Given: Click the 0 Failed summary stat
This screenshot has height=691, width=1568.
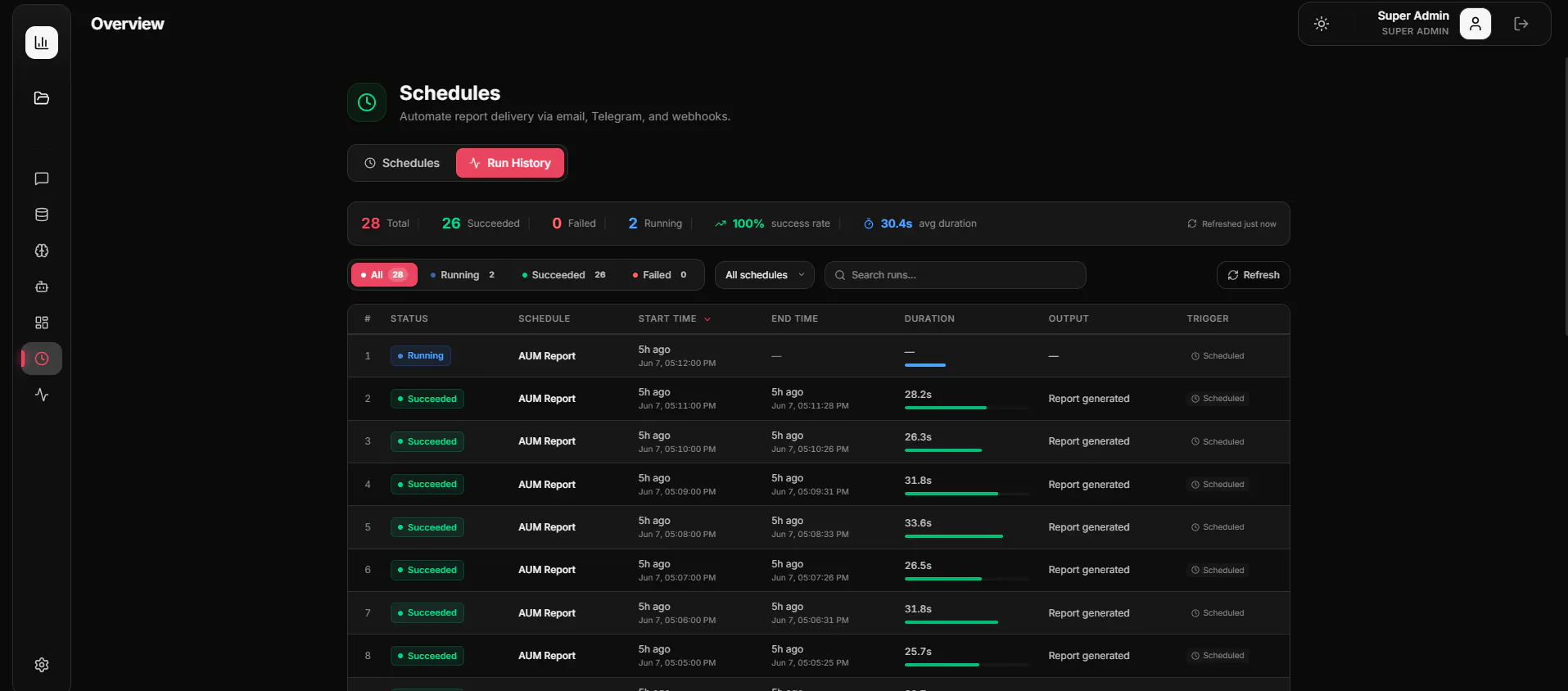Looking at the screenshot, I should pyautogui.click(x=574, y=224).
